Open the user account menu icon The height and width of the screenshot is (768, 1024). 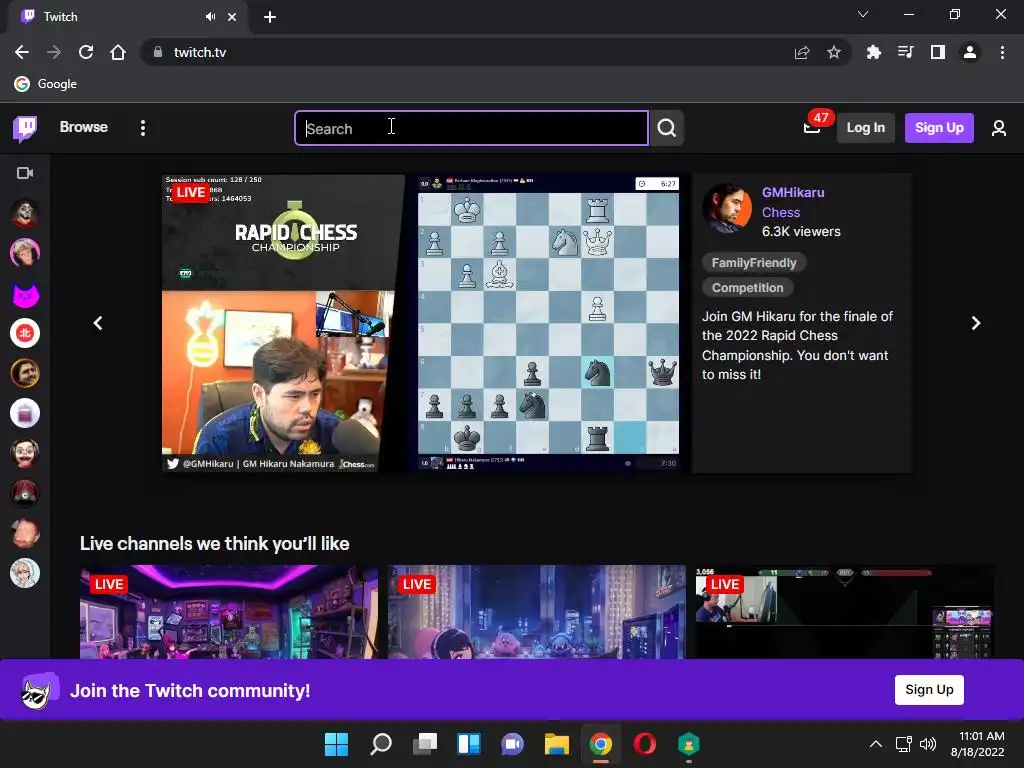999,128
